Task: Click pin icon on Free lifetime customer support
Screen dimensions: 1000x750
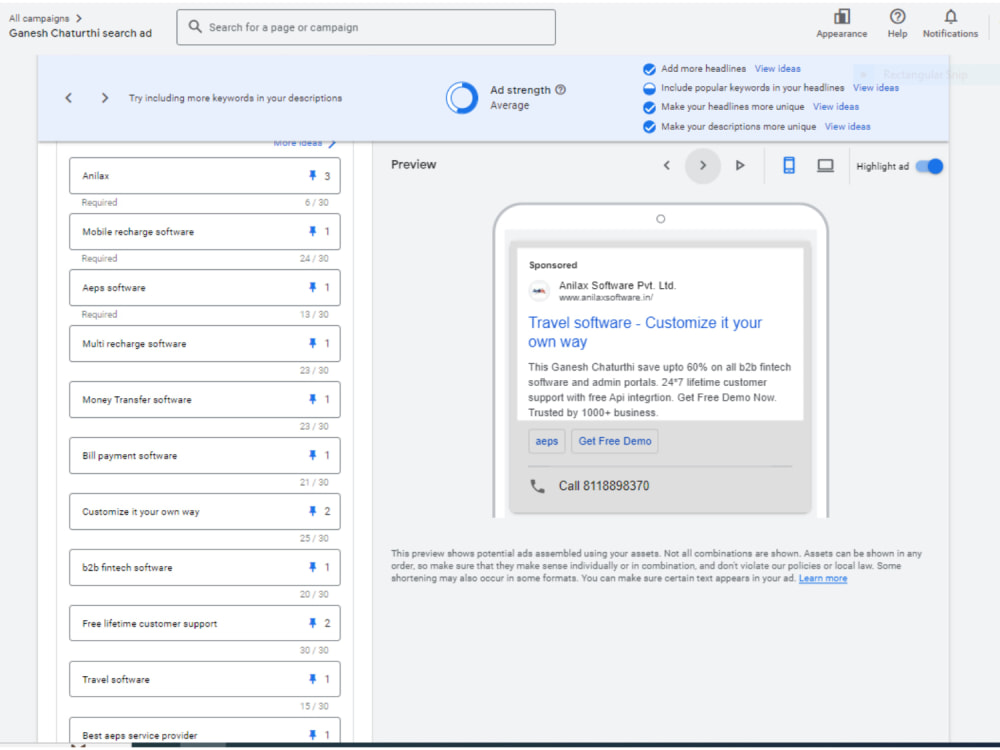Action: [x=312, y=623]
